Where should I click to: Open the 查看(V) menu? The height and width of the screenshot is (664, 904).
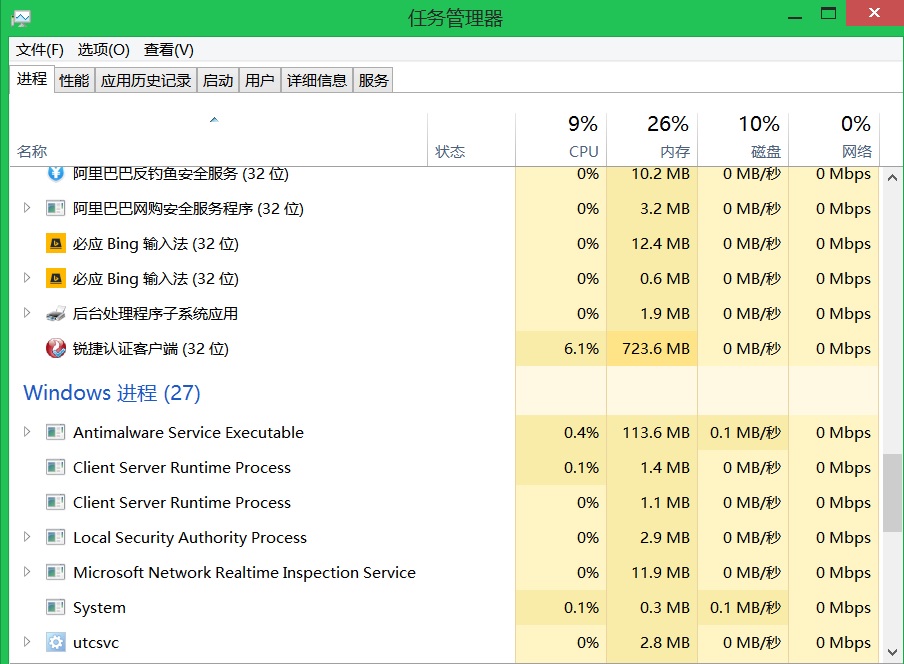[168, 50]
